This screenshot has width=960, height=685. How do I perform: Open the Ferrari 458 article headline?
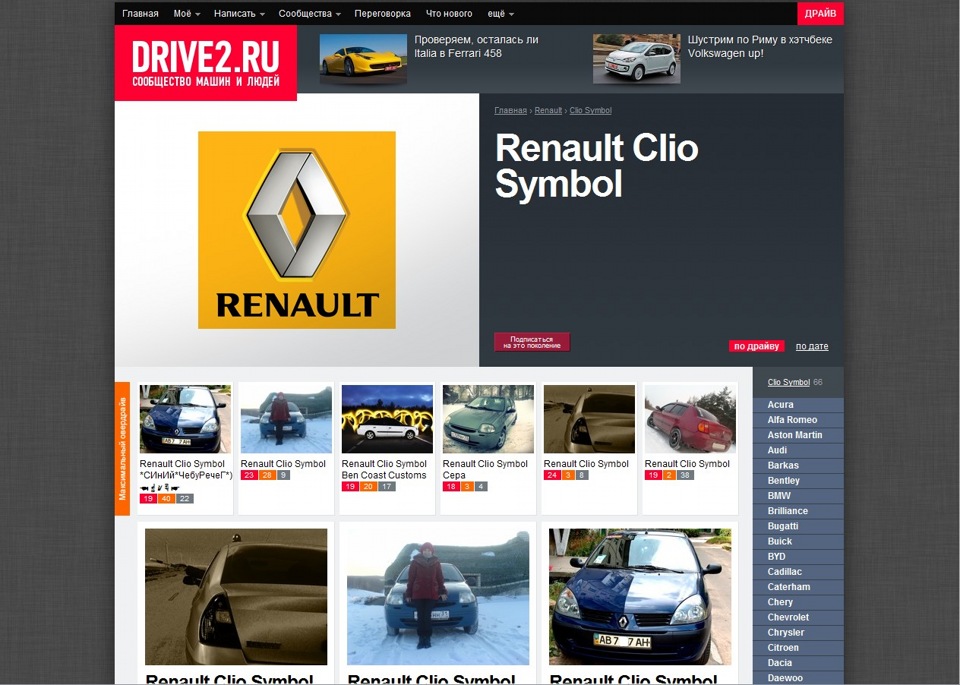[476, 47]
